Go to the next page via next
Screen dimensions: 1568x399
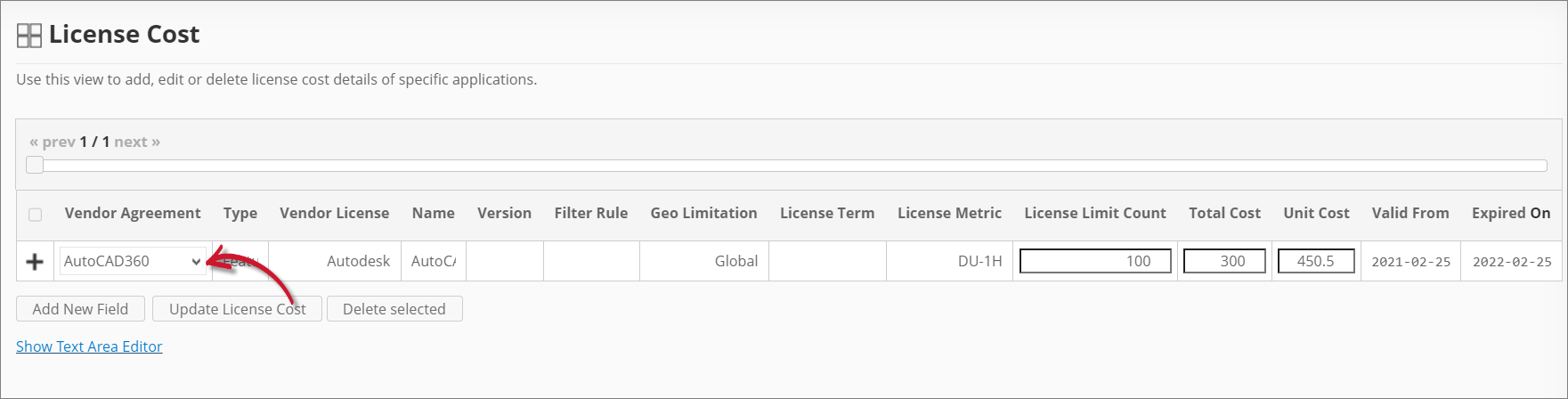click(x=137, y=142)
